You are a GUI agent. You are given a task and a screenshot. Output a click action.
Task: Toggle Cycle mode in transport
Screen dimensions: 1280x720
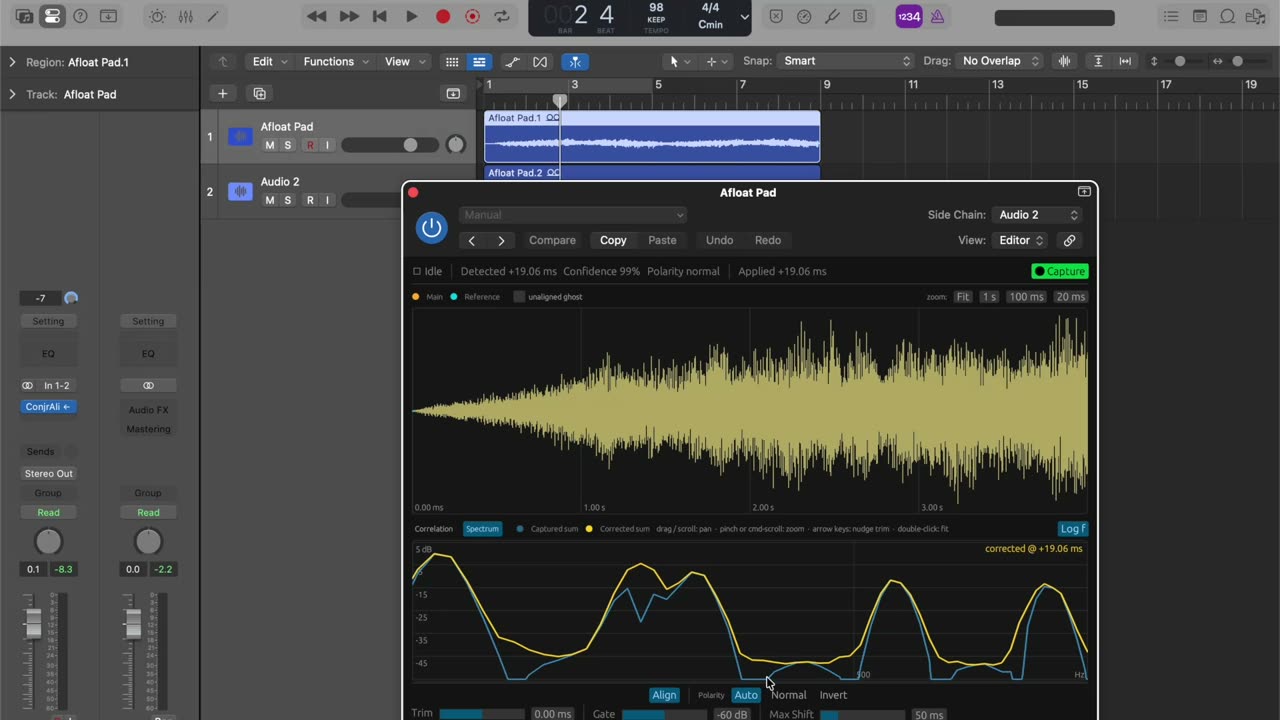coord(502,16)
